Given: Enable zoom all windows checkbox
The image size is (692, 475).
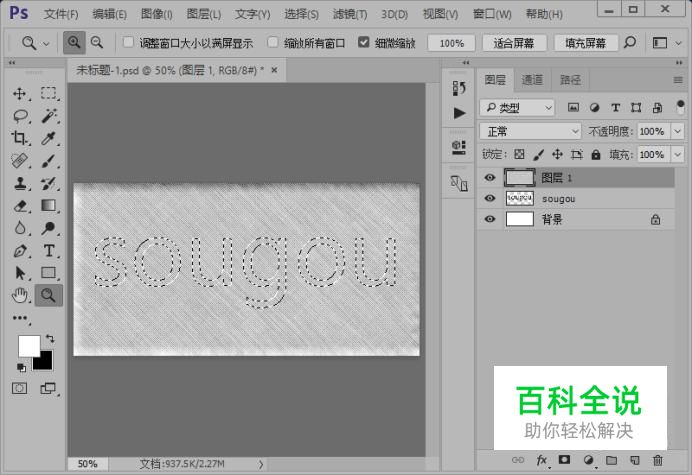Looking at the screenshot, I should click(273, 42).
